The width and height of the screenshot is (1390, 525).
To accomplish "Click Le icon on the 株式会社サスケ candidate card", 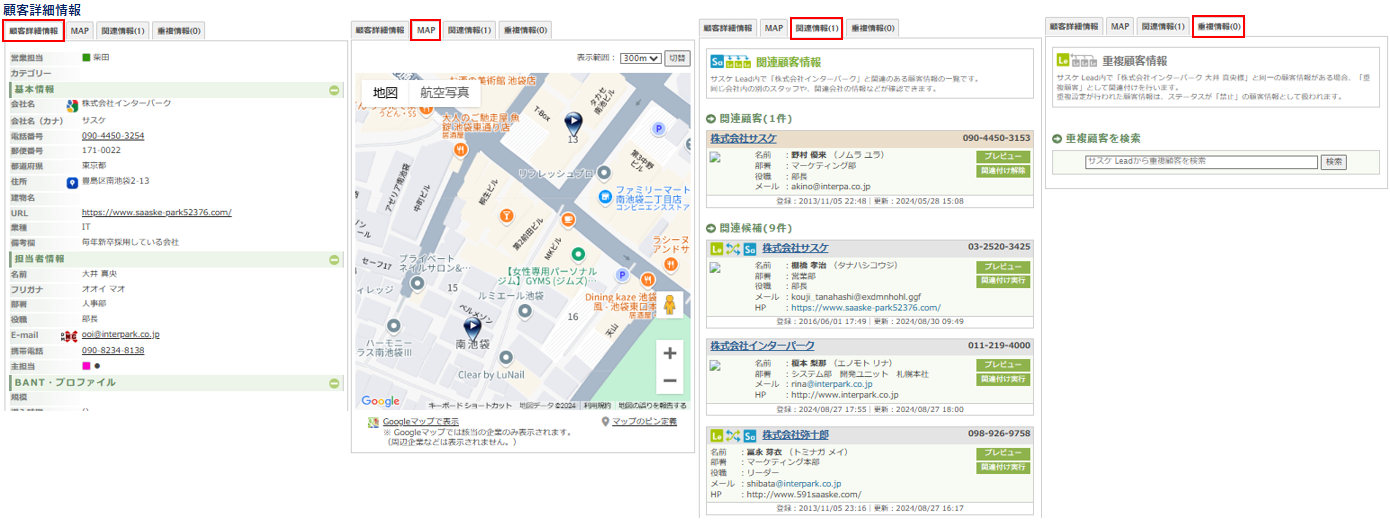I will click(717, 247).
